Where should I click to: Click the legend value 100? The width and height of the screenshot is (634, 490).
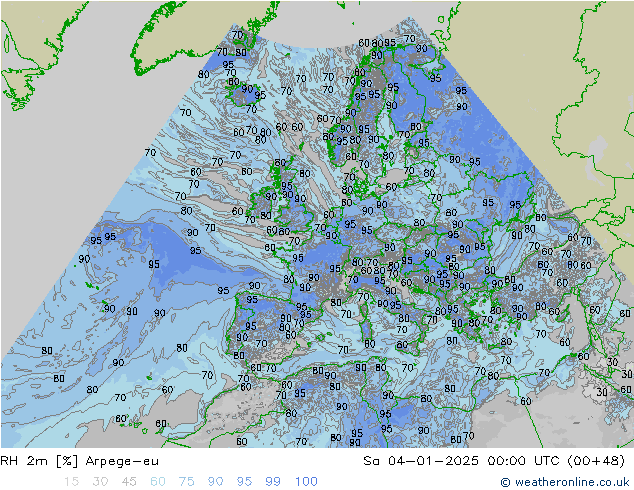point(306,482)
